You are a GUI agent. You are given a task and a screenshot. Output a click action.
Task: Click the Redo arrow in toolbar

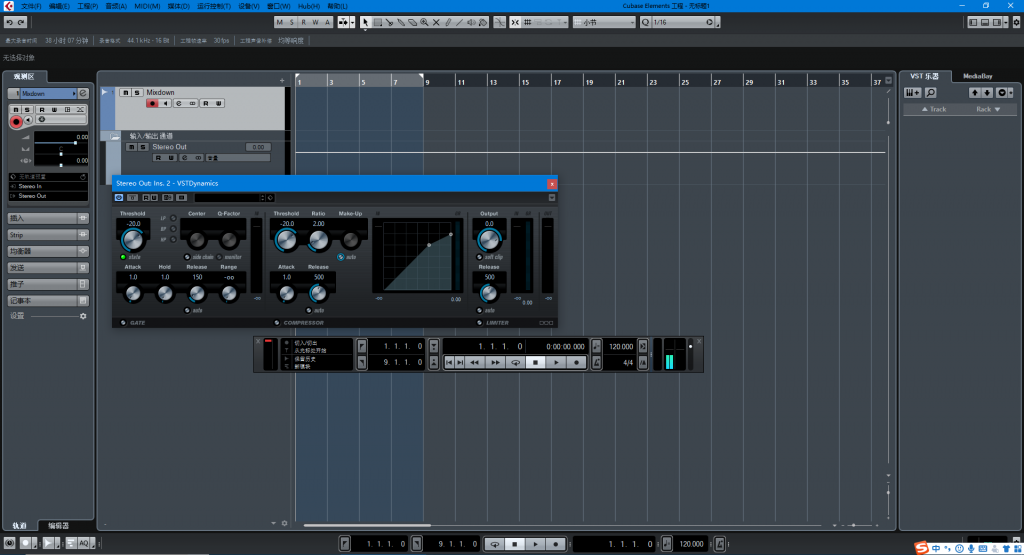tap(21, 22)
